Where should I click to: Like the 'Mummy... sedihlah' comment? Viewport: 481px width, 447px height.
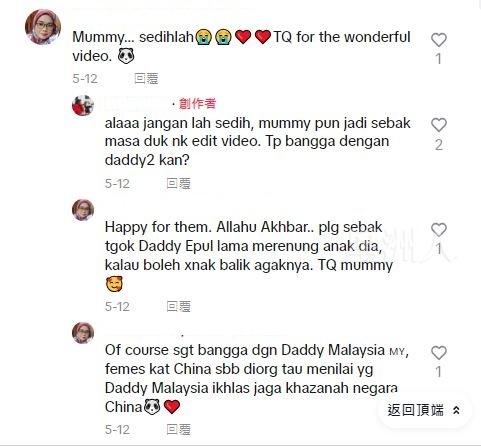pyautogui.click(x=439, y=40)
